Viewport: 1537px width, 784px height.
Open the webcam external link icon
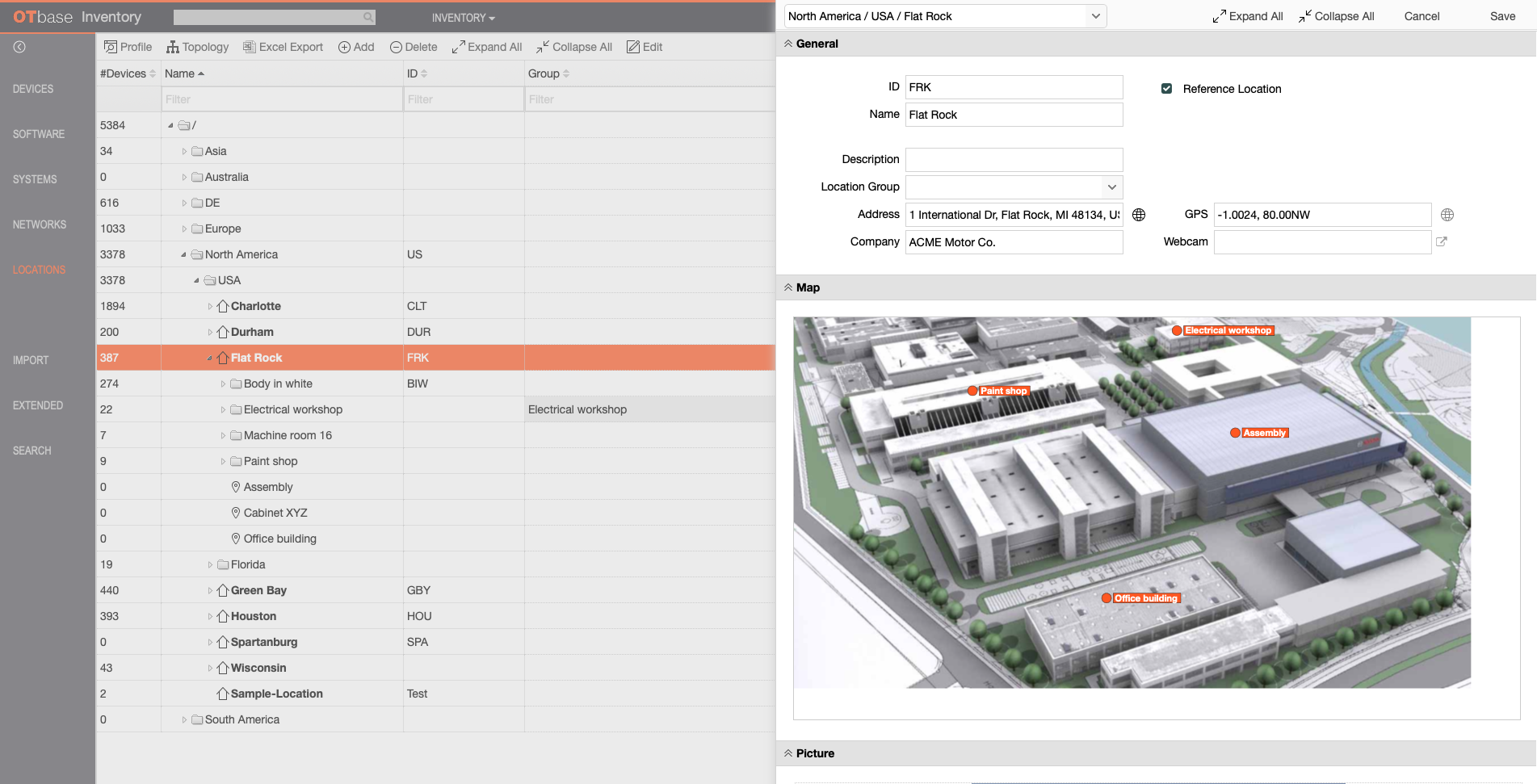tap(1442, 241)
